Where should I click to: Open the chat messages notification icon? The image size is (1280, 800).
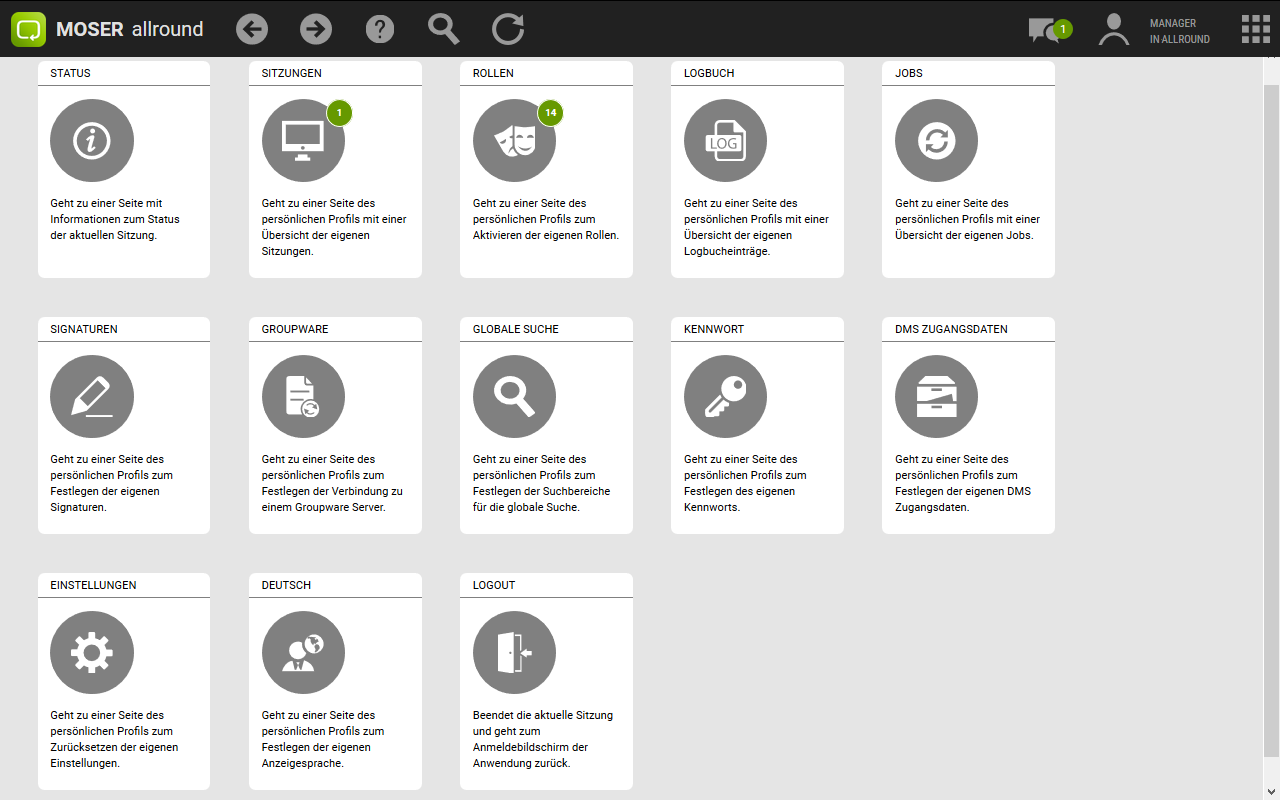point(1044,30)
